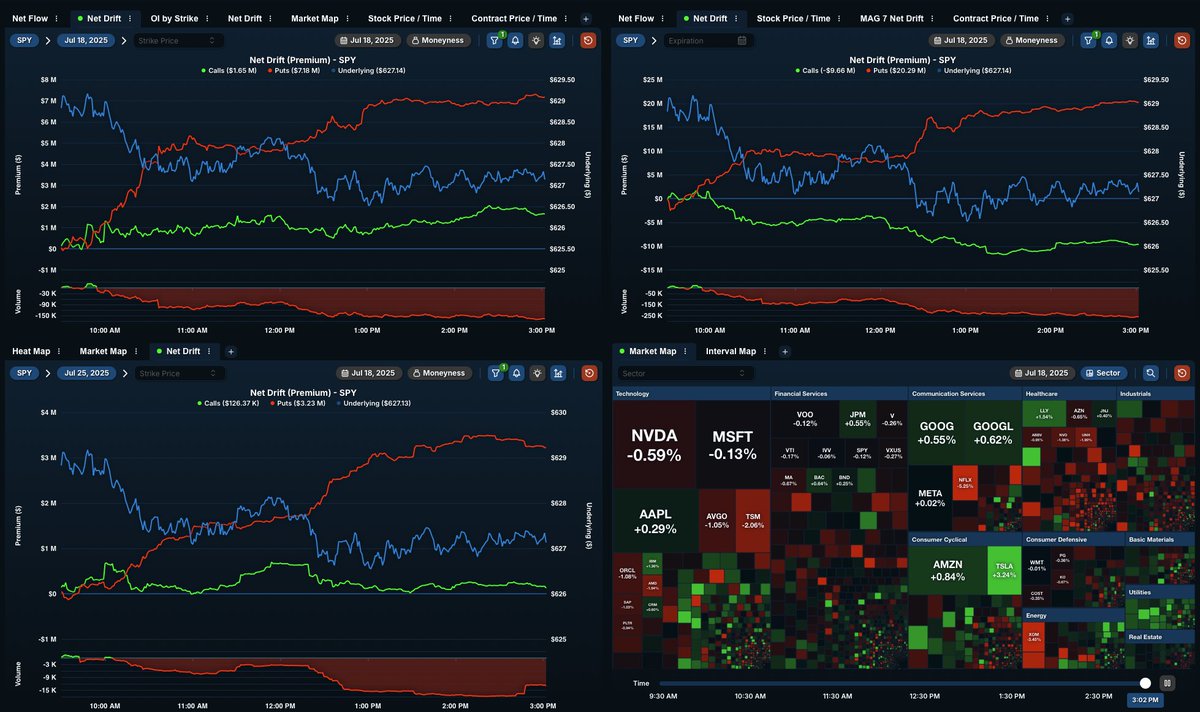Image resolution: width=1200 pixels, height=712 pixels.
Task: Click the MSFT -0.13% treemap tile
Action: pyautogui.click(x=733, y=445)
